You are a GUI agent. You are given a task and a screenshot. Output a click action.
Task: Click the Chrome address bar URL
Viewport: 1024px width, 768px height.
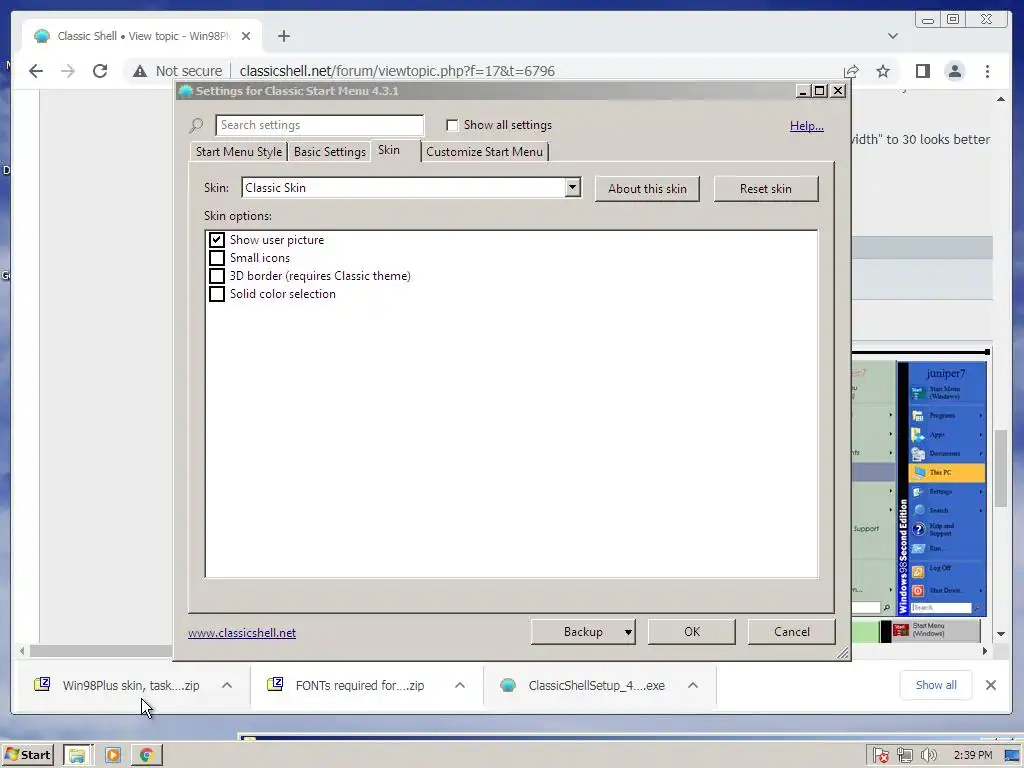pos(397,71)
